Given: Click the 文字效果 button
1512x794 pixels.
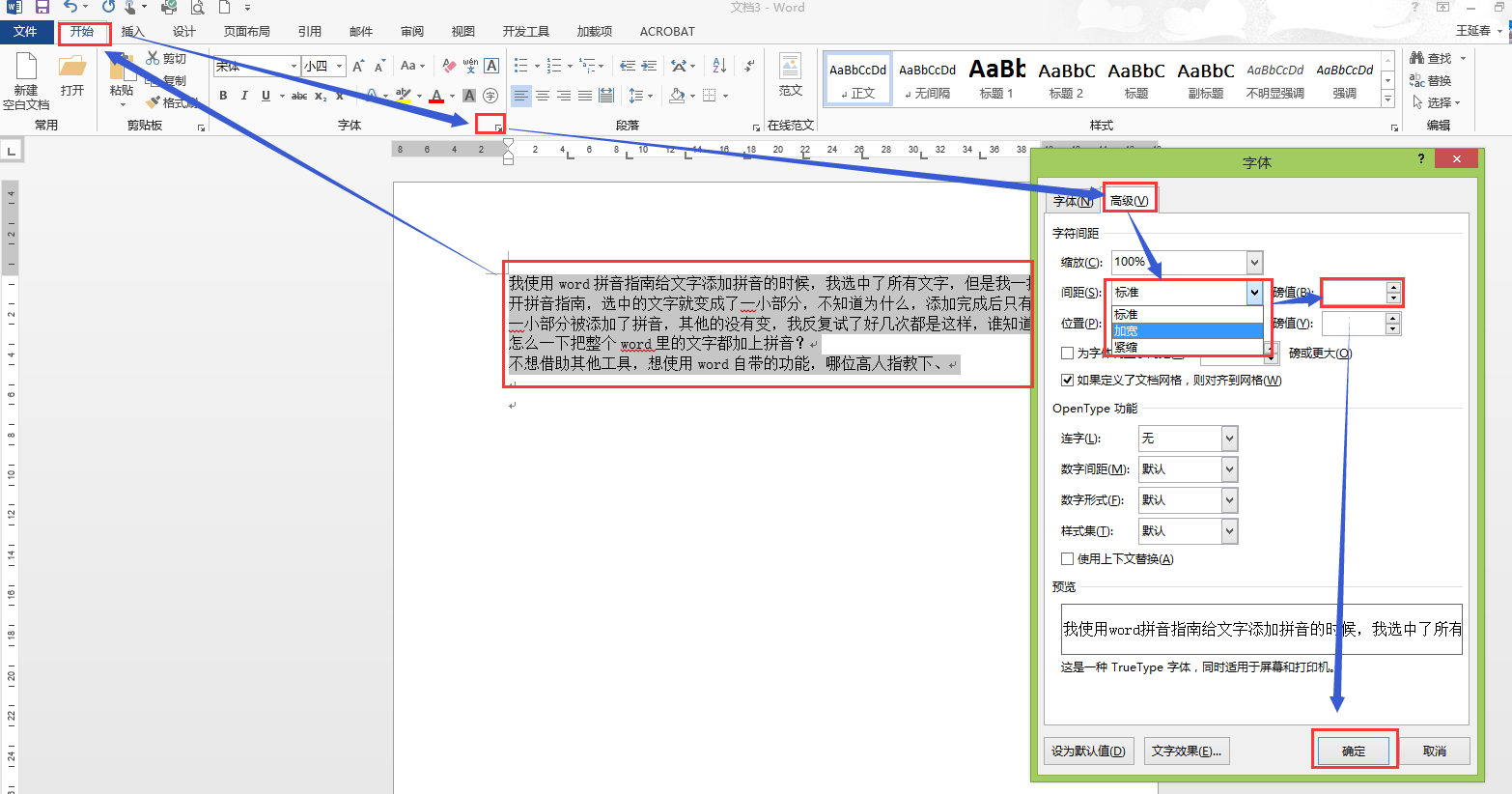Looking at the screenshot, I should tap(1186, 751).
